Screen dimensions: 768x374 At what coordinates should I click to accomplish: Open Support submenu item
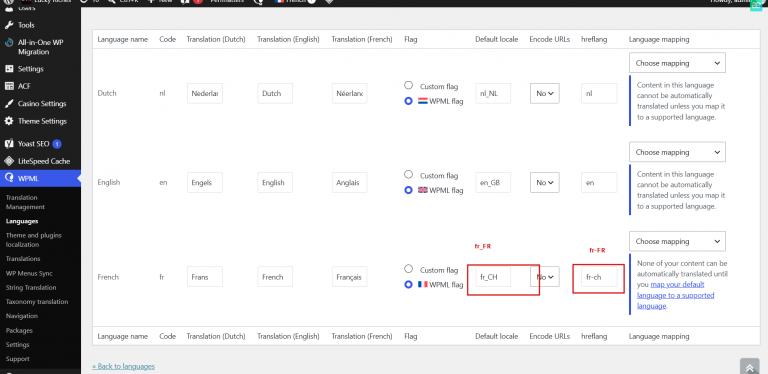[18, 359]
